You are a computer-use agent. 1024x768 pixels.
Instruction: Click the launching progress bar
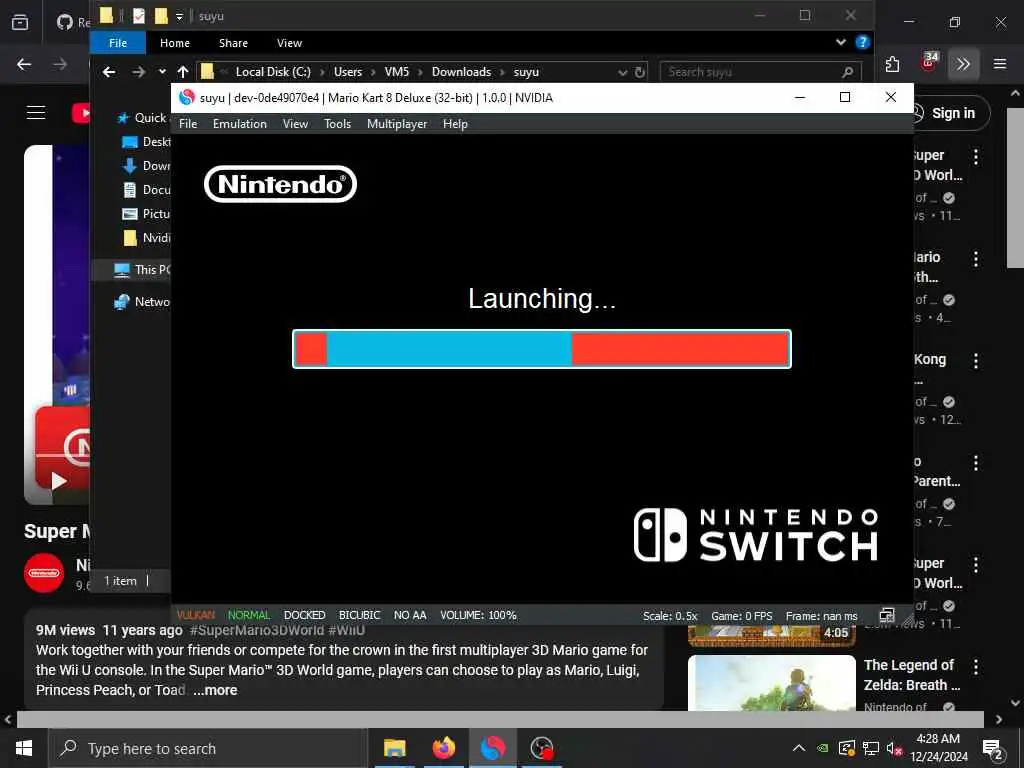tap(542, 349)
